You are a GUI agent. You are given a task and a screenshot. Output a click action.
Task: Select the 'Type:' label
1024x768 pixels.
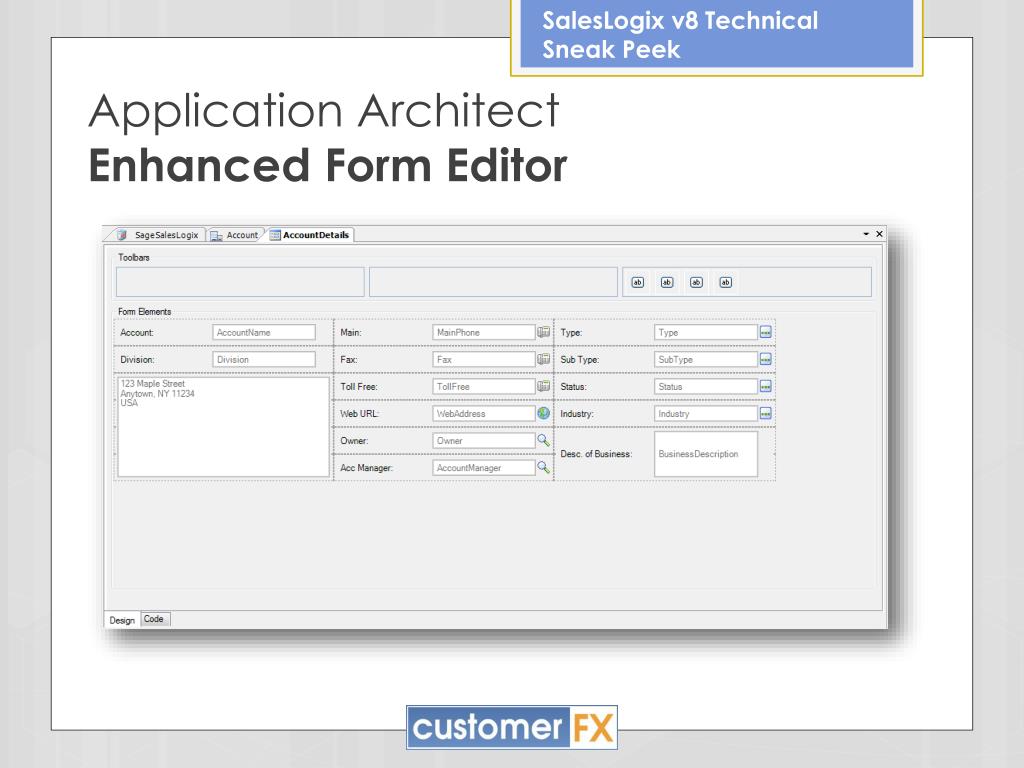571,332
